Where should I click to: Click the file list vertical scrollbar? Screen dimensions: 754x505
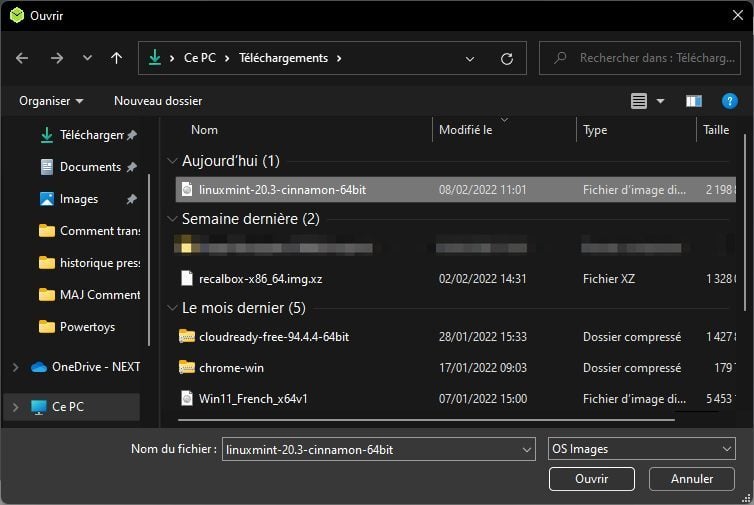pyautogui.click(x=744, y=222)
